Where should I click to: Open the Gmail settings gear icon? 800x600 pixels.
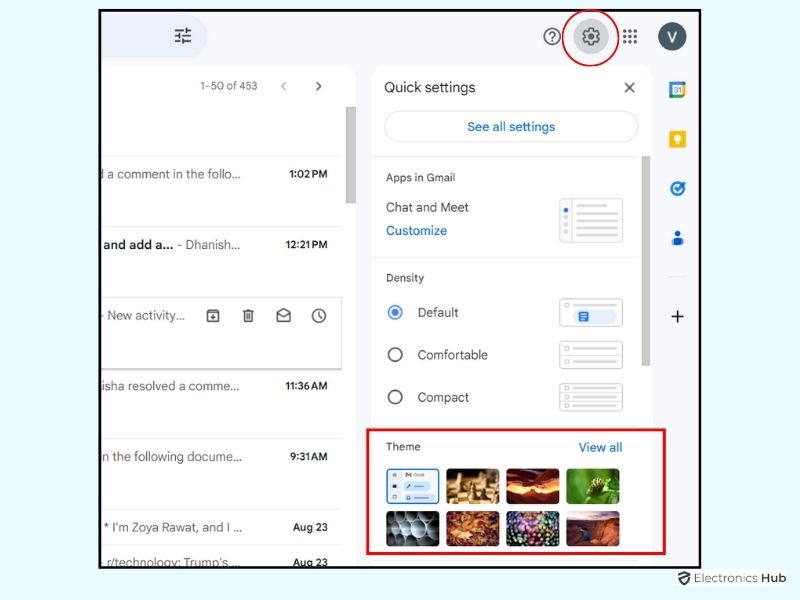[x=591, y=37]
